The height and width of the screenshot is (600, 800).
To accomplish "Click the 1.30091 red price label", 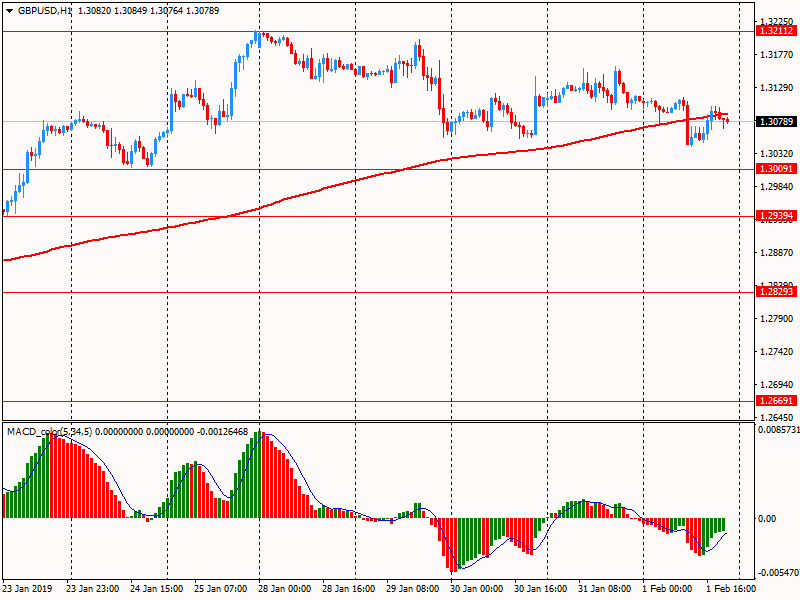I will (x=775, y=170).
